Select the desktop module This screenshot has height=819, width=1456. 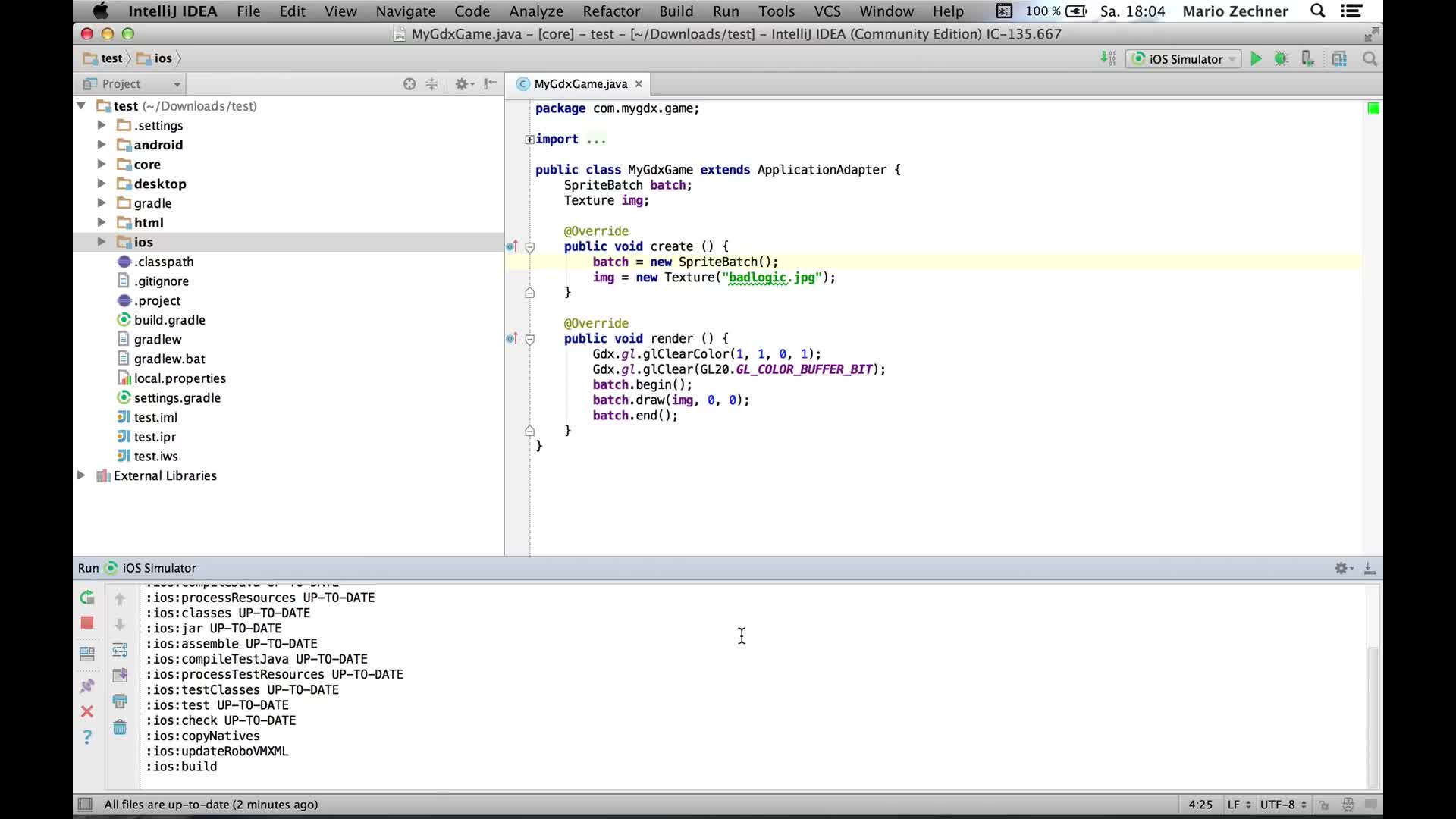(x=160, y=184)
